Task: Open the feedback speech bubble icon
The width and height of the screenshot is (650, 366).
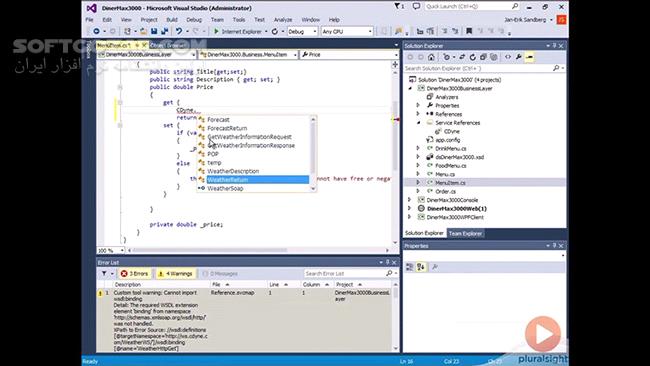Action: pyautogui.click(x=416, y=6)
